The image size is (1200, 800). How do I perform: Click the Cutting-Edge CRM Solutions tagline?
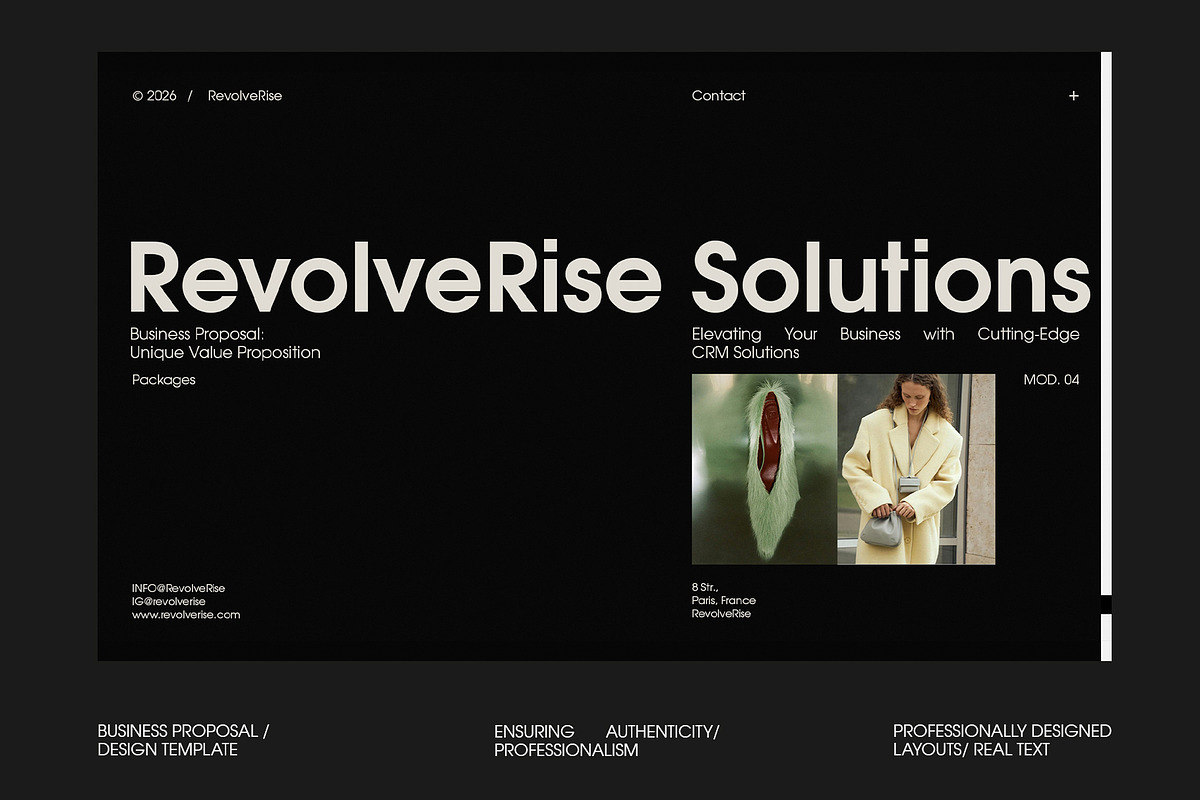[885, 343]
